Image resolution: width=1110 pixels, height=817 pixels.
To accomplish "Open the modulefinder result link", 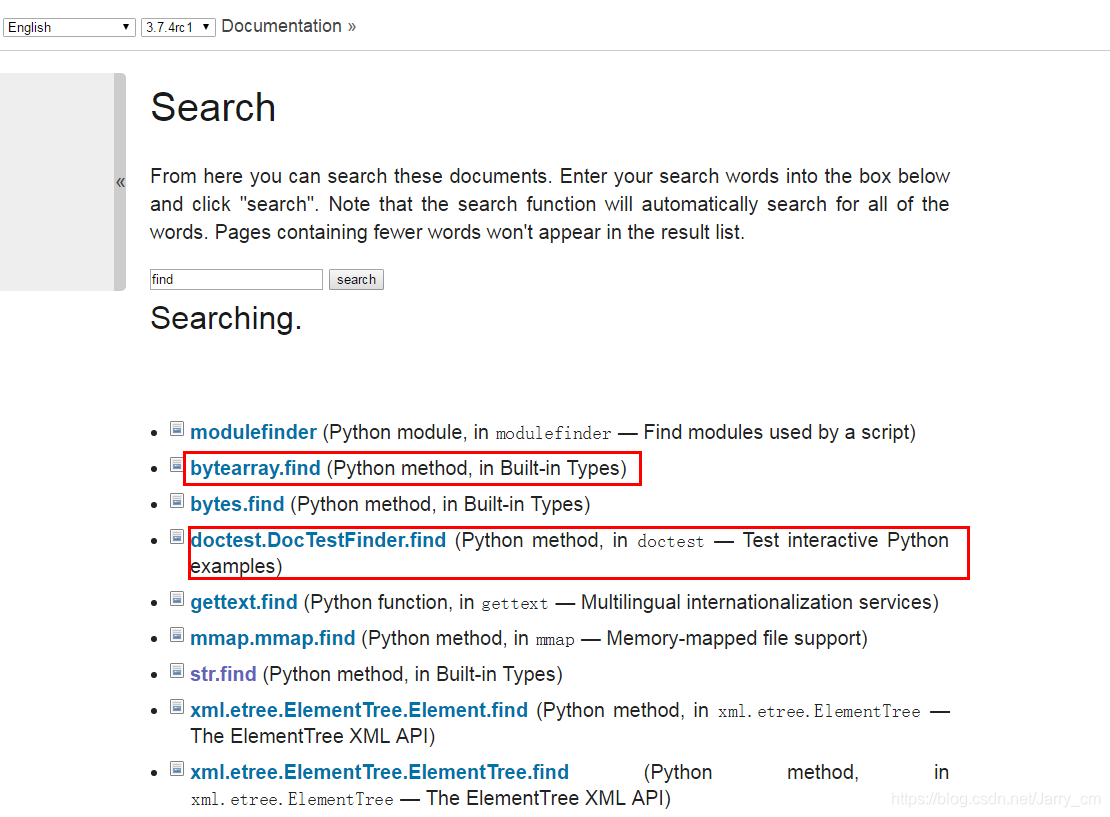I will tap(253, 432).
